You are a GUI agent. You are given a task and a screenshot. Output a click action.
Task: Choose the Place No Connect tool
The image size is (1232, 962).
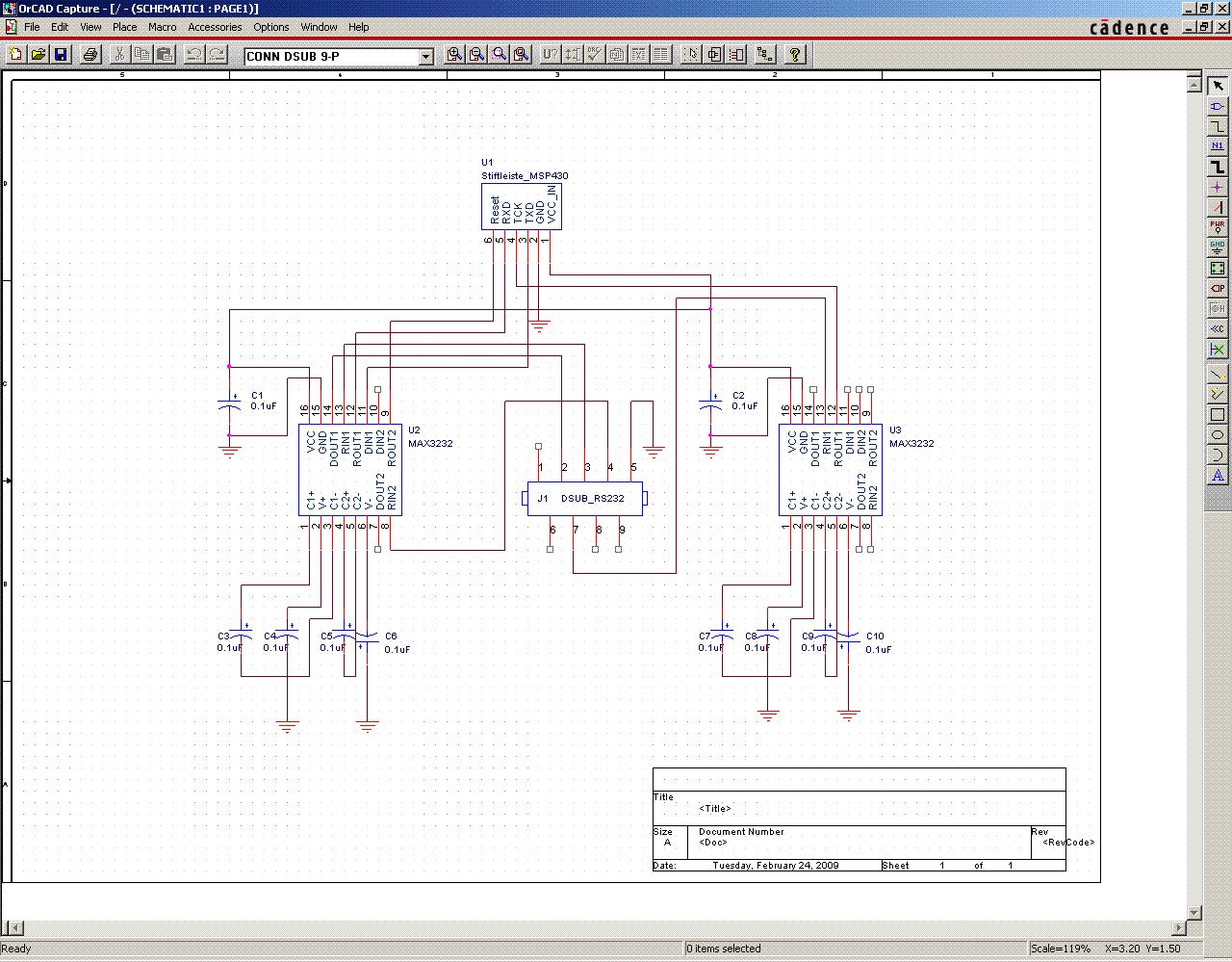(1218, 350)
